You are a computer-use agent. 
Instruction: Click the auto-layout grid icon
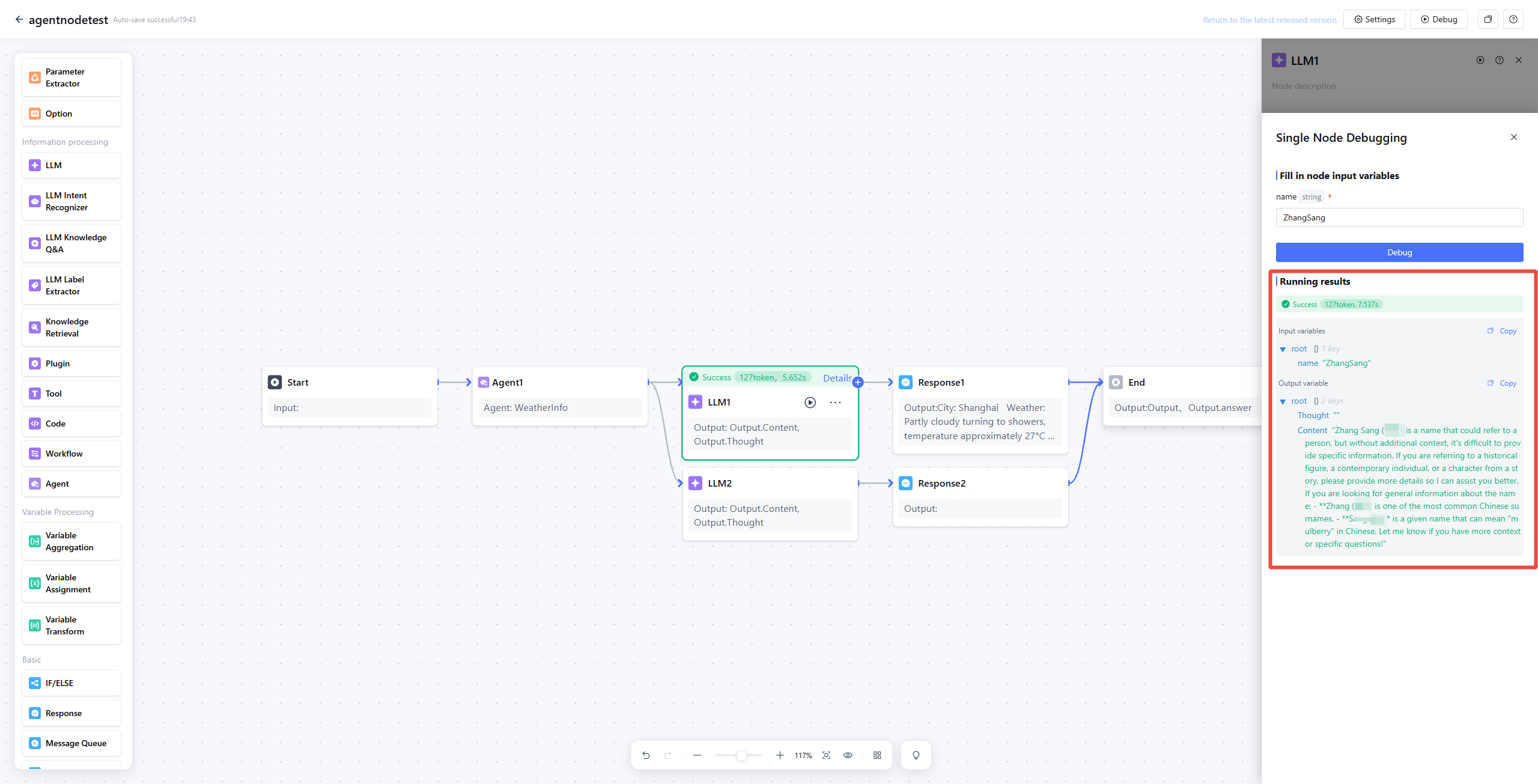(x=877, y=755)
